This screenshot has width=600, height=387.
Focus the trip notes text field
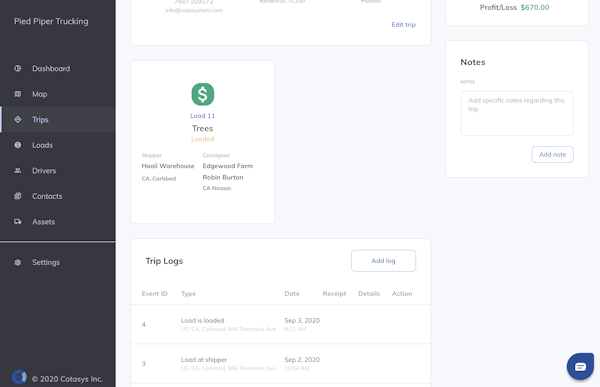pyautogui.click(x=517, y=113)
